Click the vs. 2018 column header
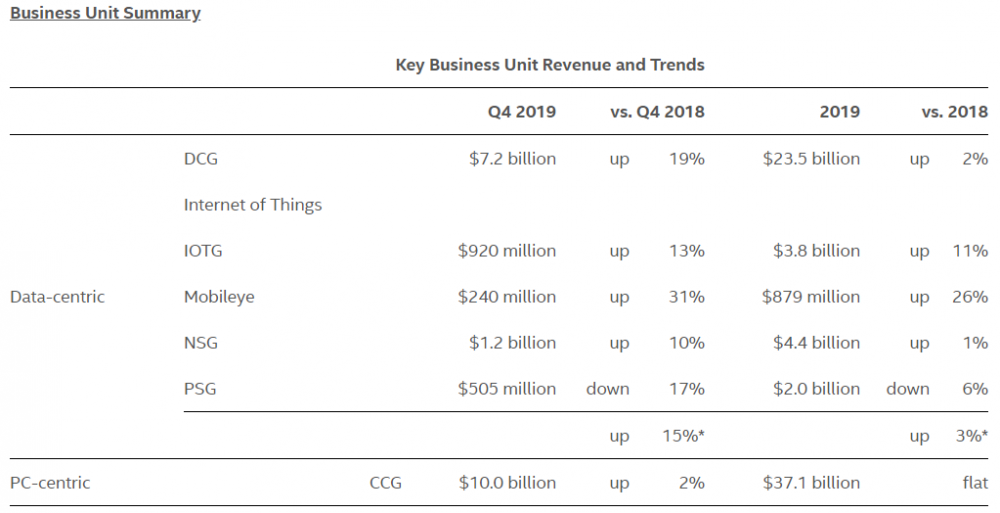This screenshot has width=1000, height=513. 954,112
